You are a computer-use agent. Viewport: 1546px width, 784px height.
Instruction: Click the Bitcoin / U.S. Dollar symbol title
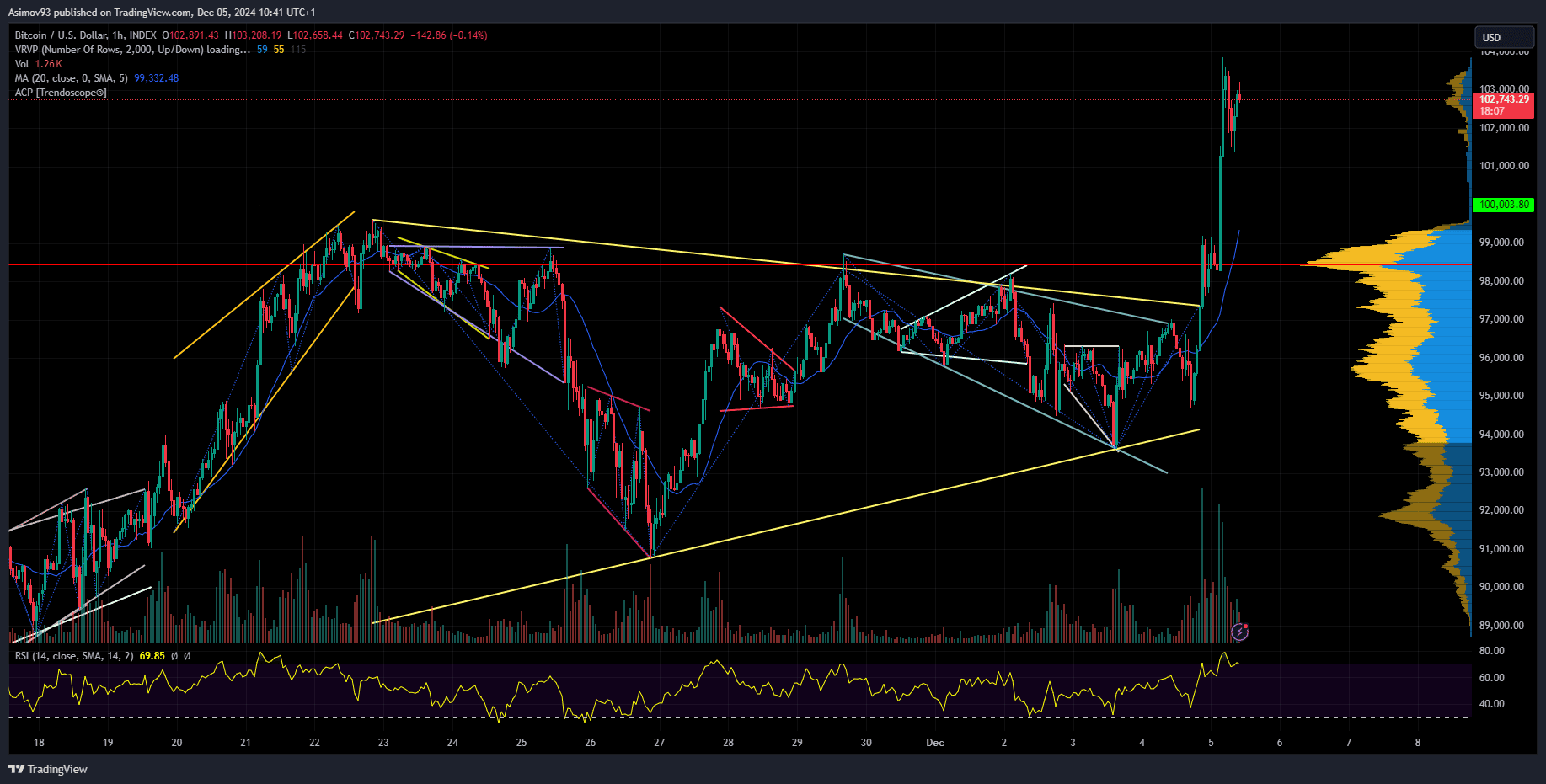(85, 35)
